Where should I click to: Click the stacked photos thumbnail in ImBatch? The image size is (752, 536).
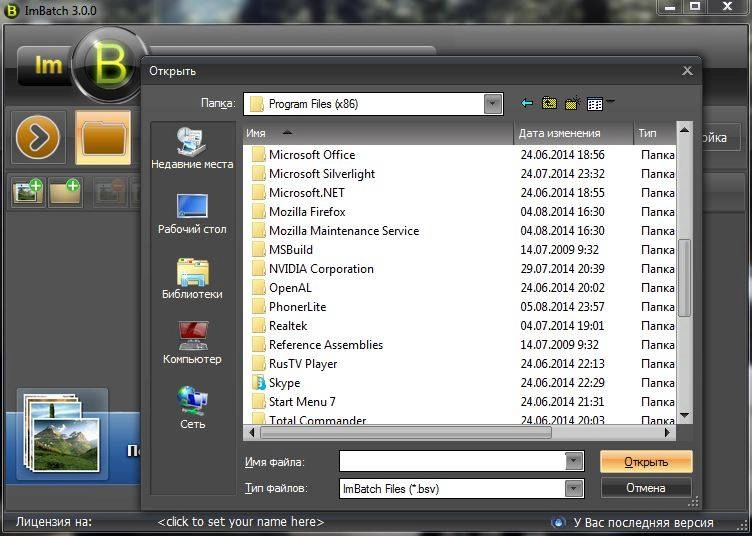pyautogui.click(x=62, y=433)
